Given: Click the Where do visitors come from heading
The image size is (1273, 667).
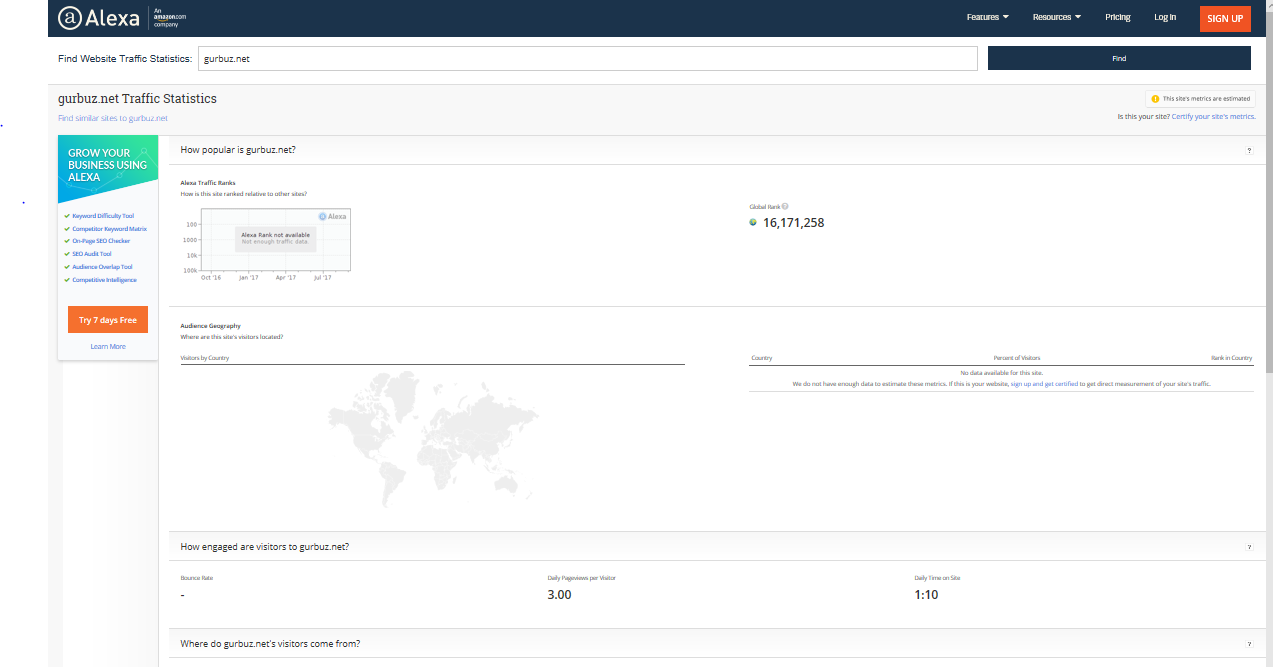Looking at the screenshot, I should (270, 644).
